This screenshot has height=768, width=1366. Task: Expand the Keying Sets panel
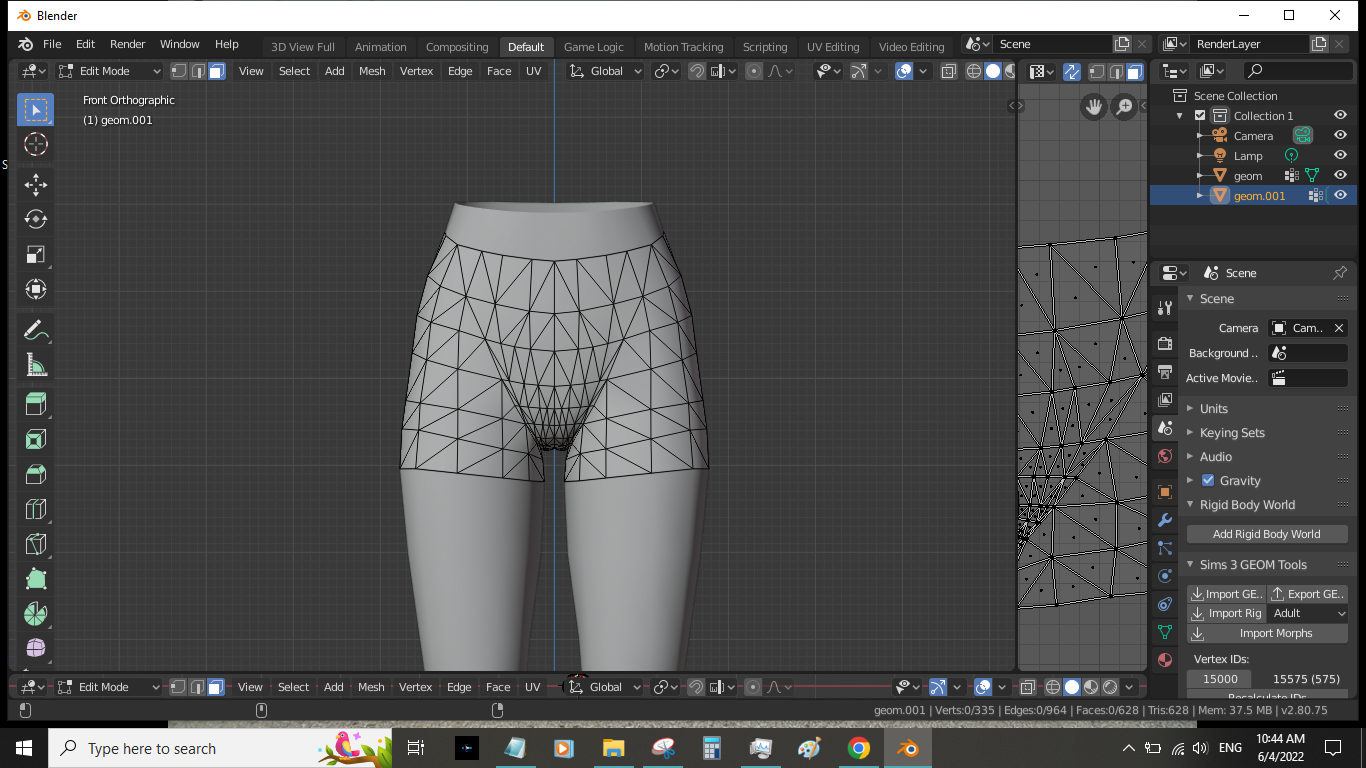[1231, 432]
